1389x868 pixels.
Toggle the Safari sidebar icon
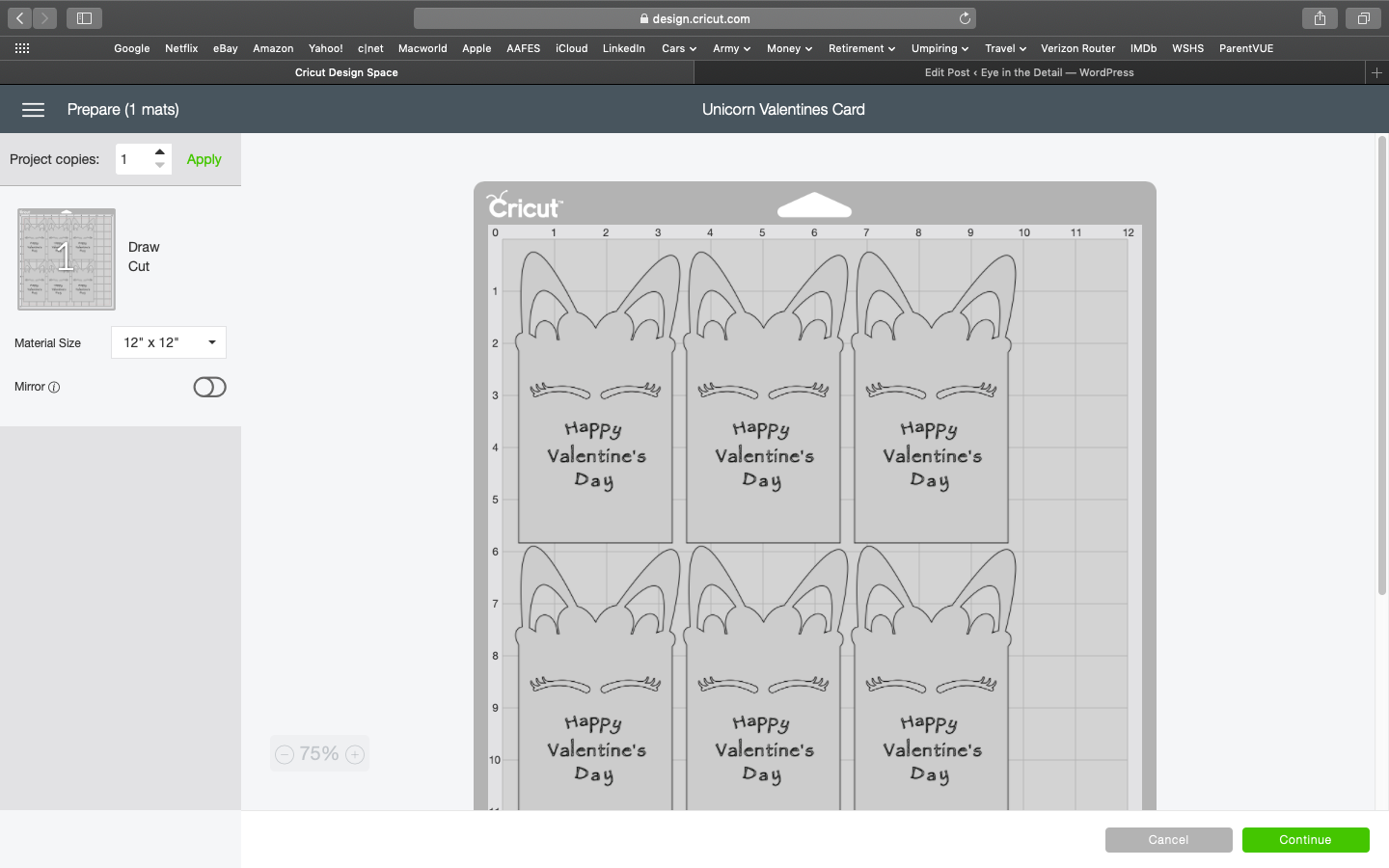[x=84, y=18]
